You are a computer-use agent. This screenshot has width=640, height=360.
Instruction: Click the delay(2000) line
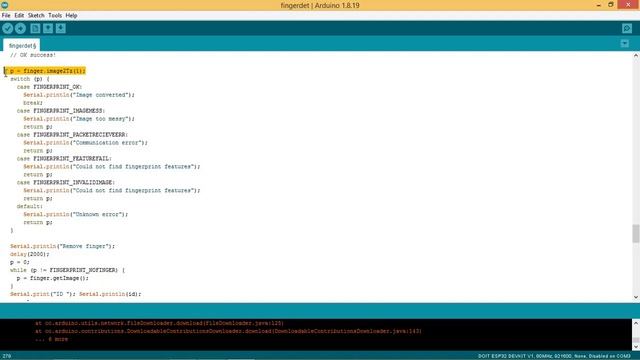click(30, 254)
